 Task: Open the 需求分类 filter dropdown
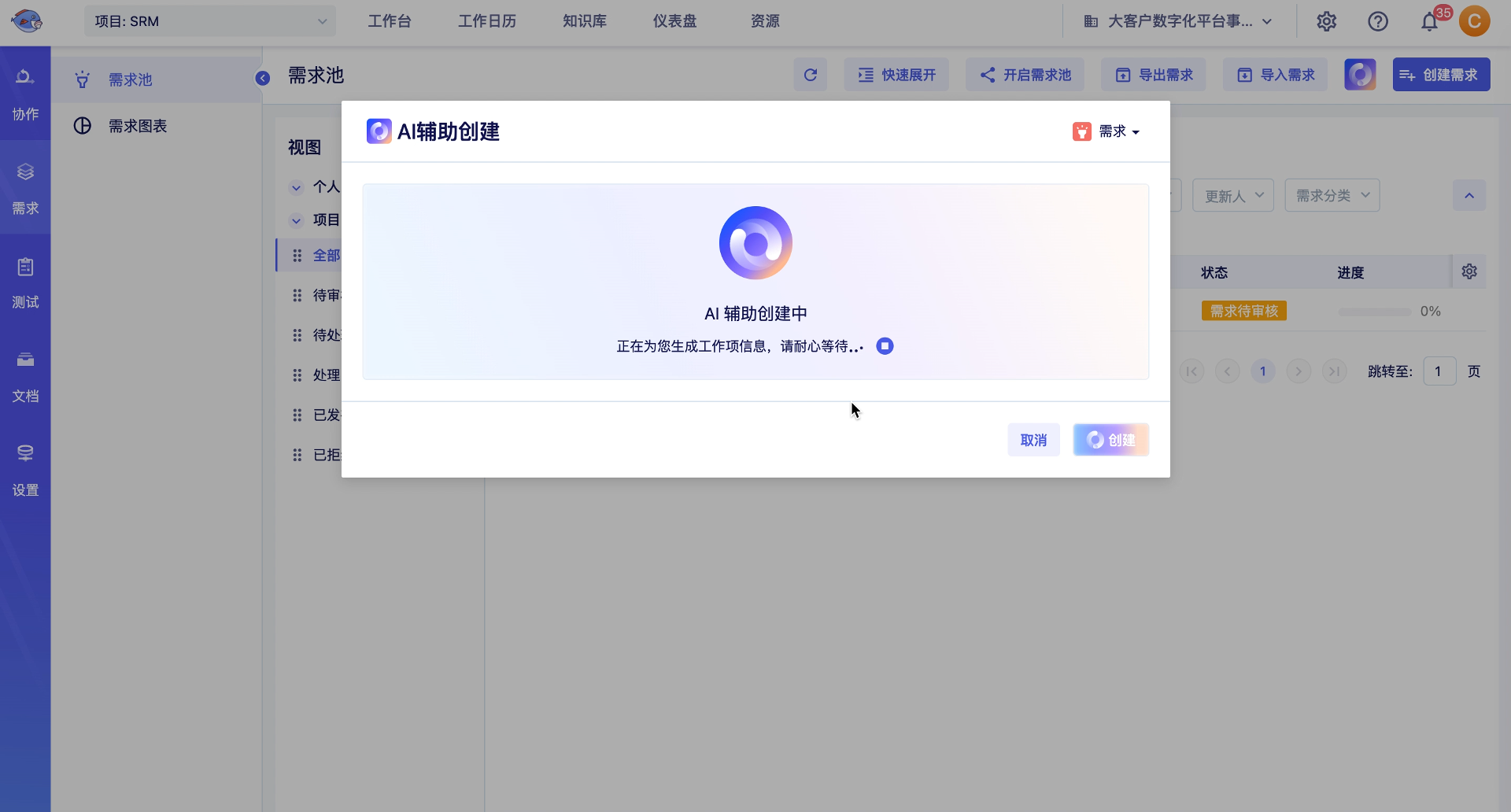pyautogui.click(x=1332, y=196)
